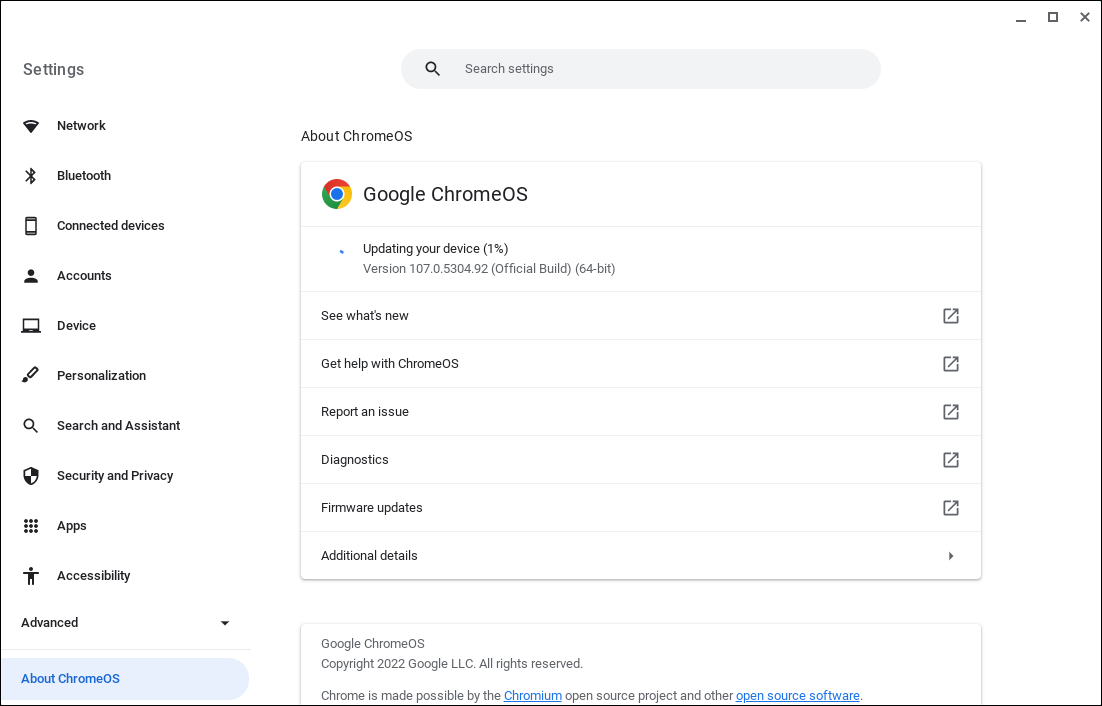The image size is (1102, 706).
Task: Expand the Advanced section dropdown arrow
Action: [x=225, y=623]
